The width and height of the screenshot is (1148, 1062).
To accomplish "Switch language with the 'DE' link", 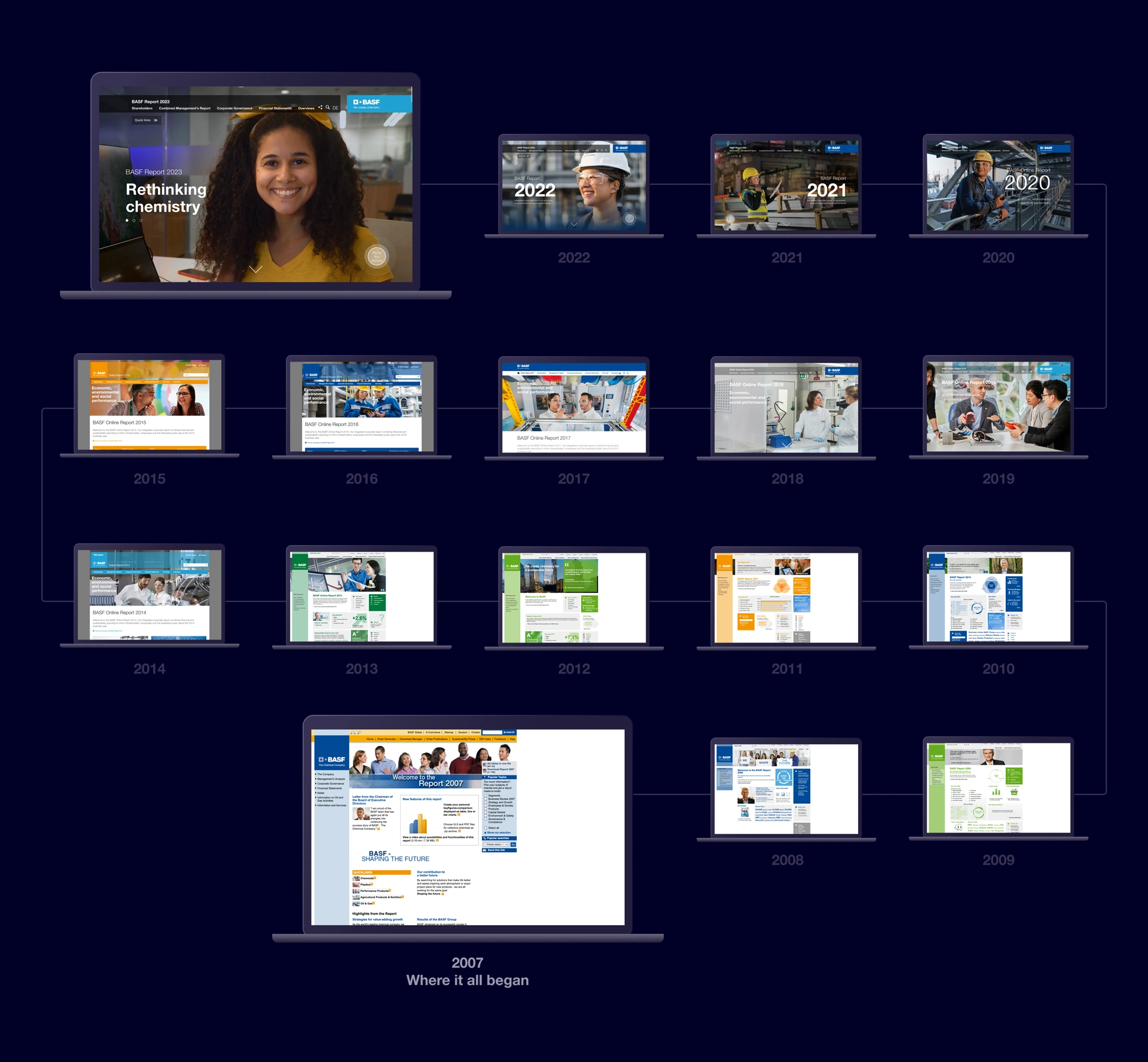I will pyautogui.click(x=335, y=108).
